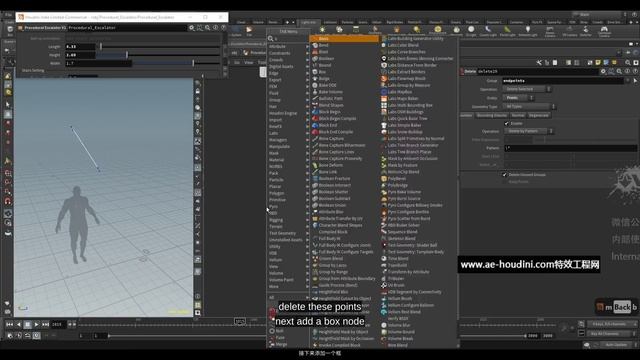The image size is (640, 360).
Task: Open the Operation dropdown showing Delete Selected
Action: [527, 89]
